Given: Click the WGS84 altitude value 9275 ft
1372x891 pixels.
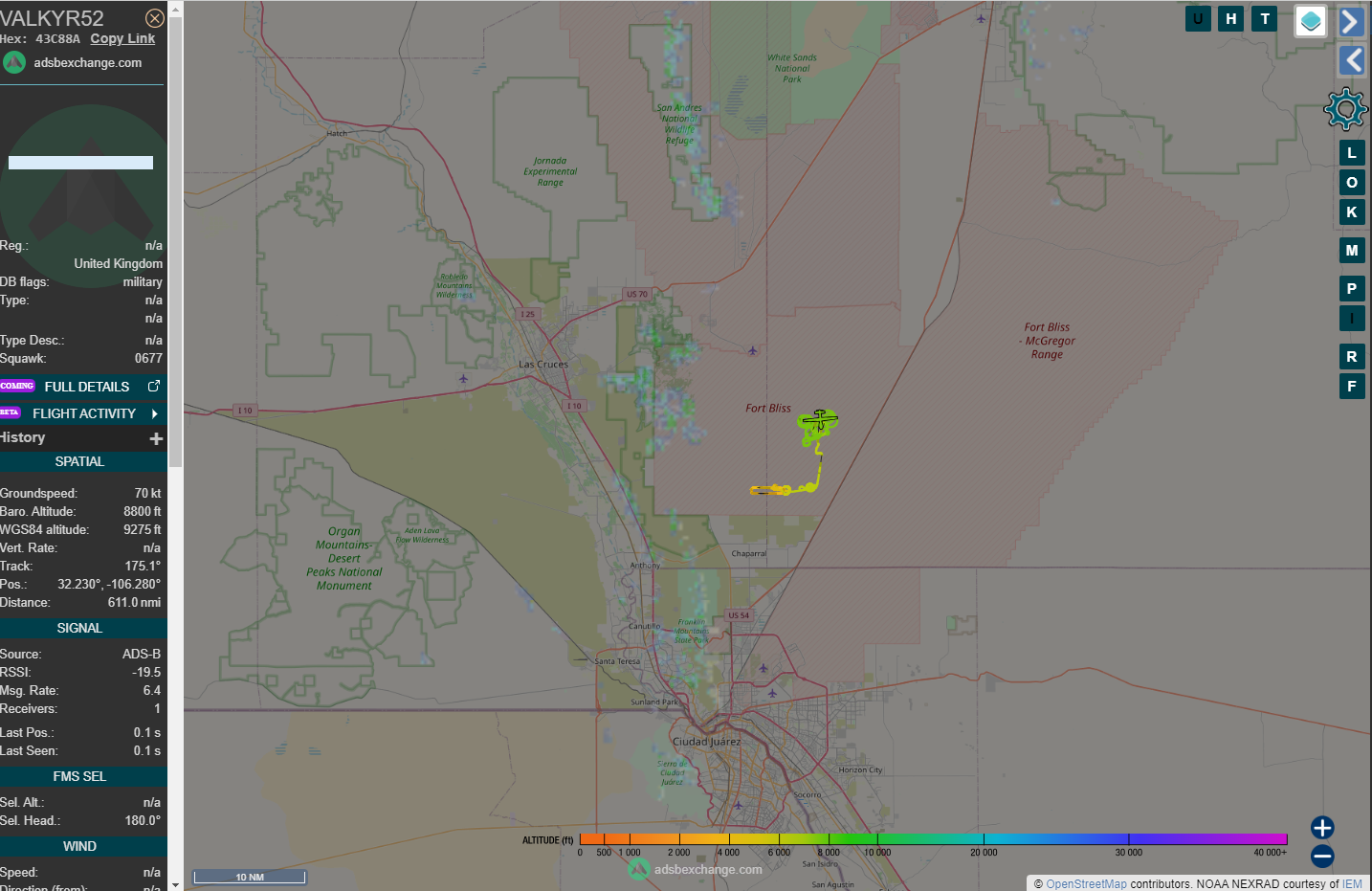Looking at the screenshot, I should pos(143,530).
